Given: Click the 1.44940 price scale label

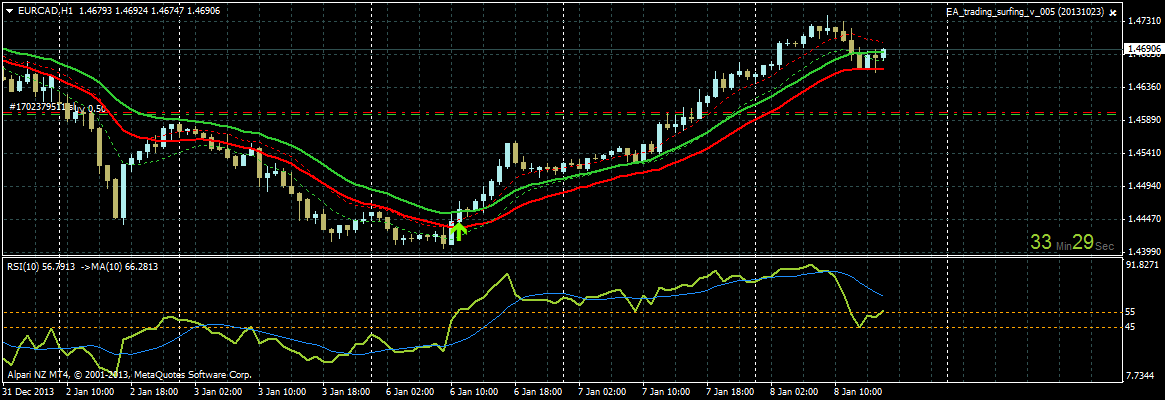Looking at the screenshot, I should 1143,187.
